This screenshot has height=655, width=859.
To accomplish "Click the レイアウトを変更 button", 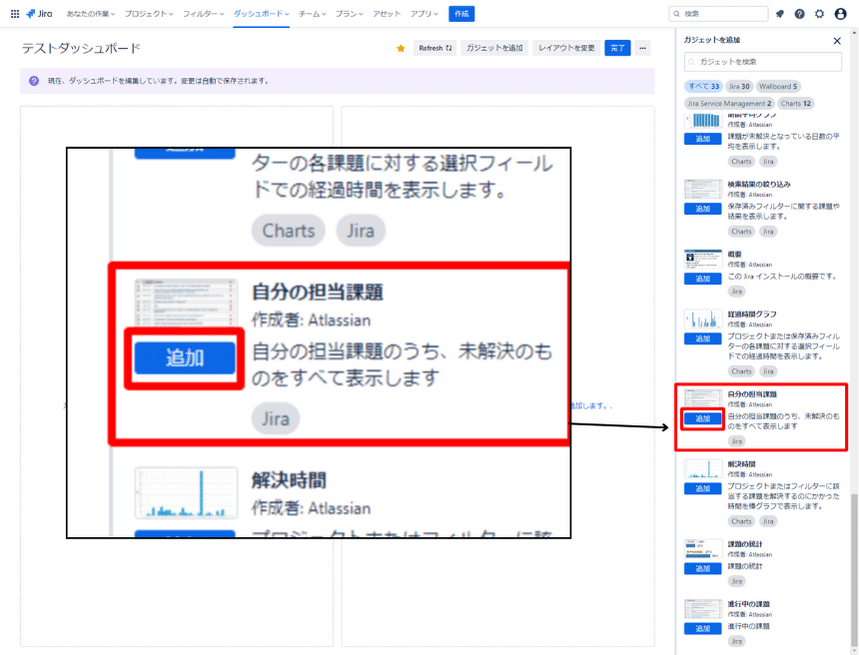I will [x=566, y=48].
